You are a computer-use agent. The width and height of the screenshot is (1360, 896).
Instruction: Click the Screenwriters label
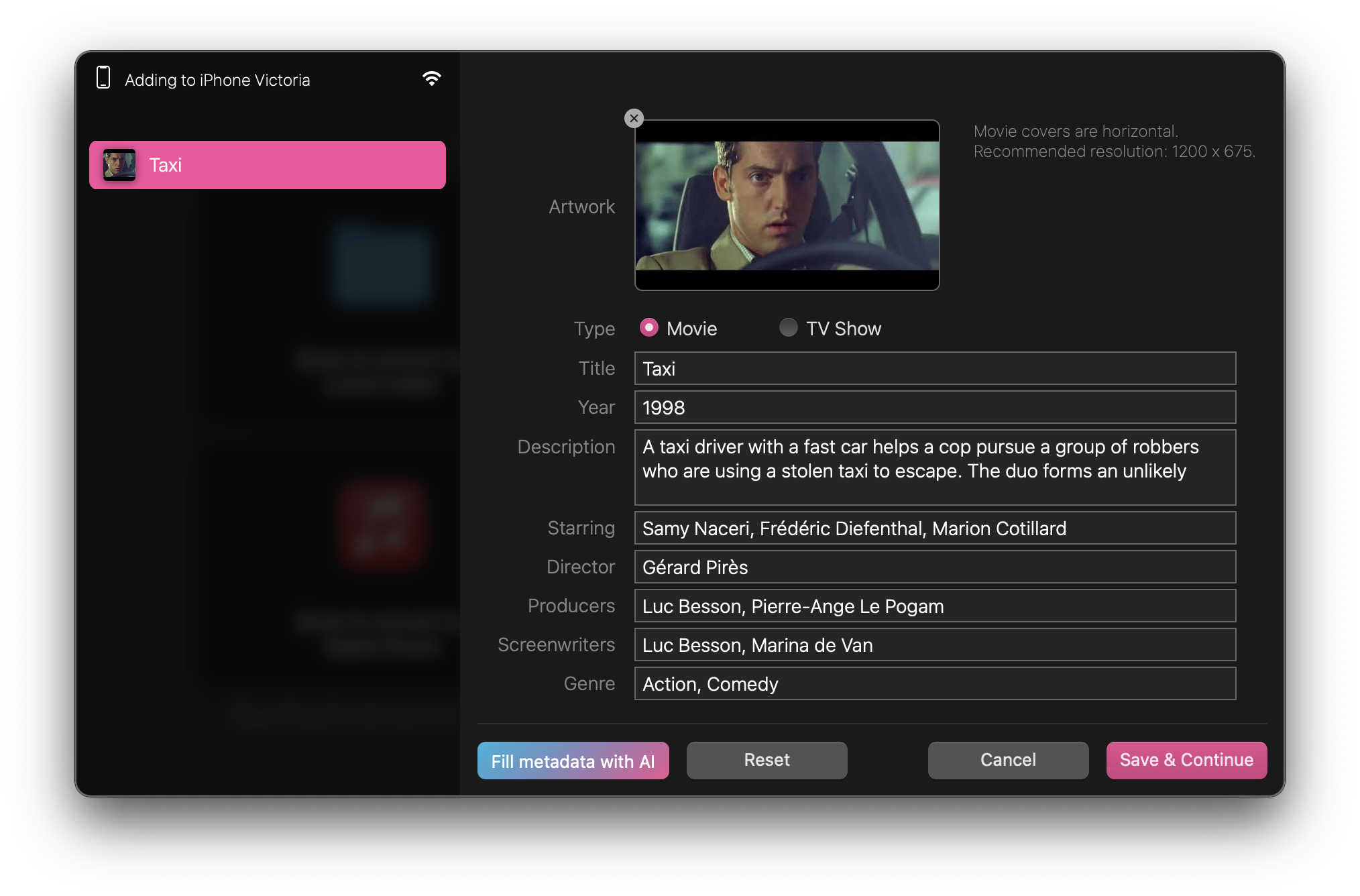click(556, 645)
